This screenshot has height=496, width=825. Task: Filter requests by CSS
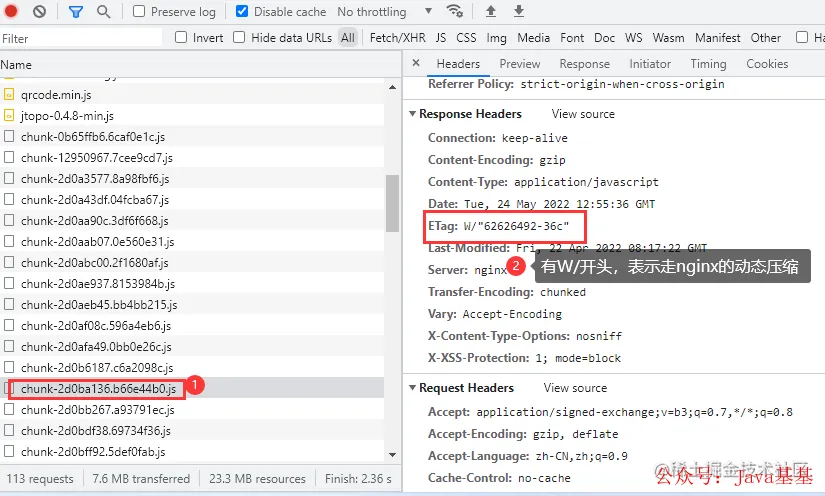click(x=466, y=38)
